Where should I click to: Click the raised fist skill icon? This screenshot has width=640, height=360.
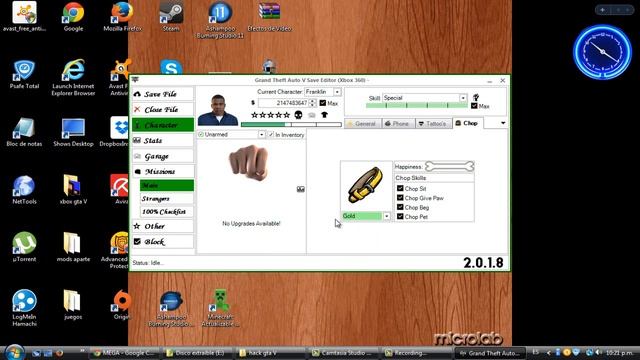[x=476, y=97]
